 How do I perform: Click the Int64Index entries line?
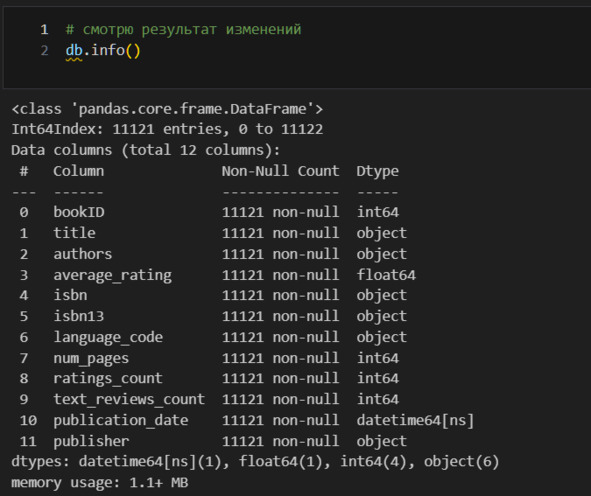(x=167, y=129)
